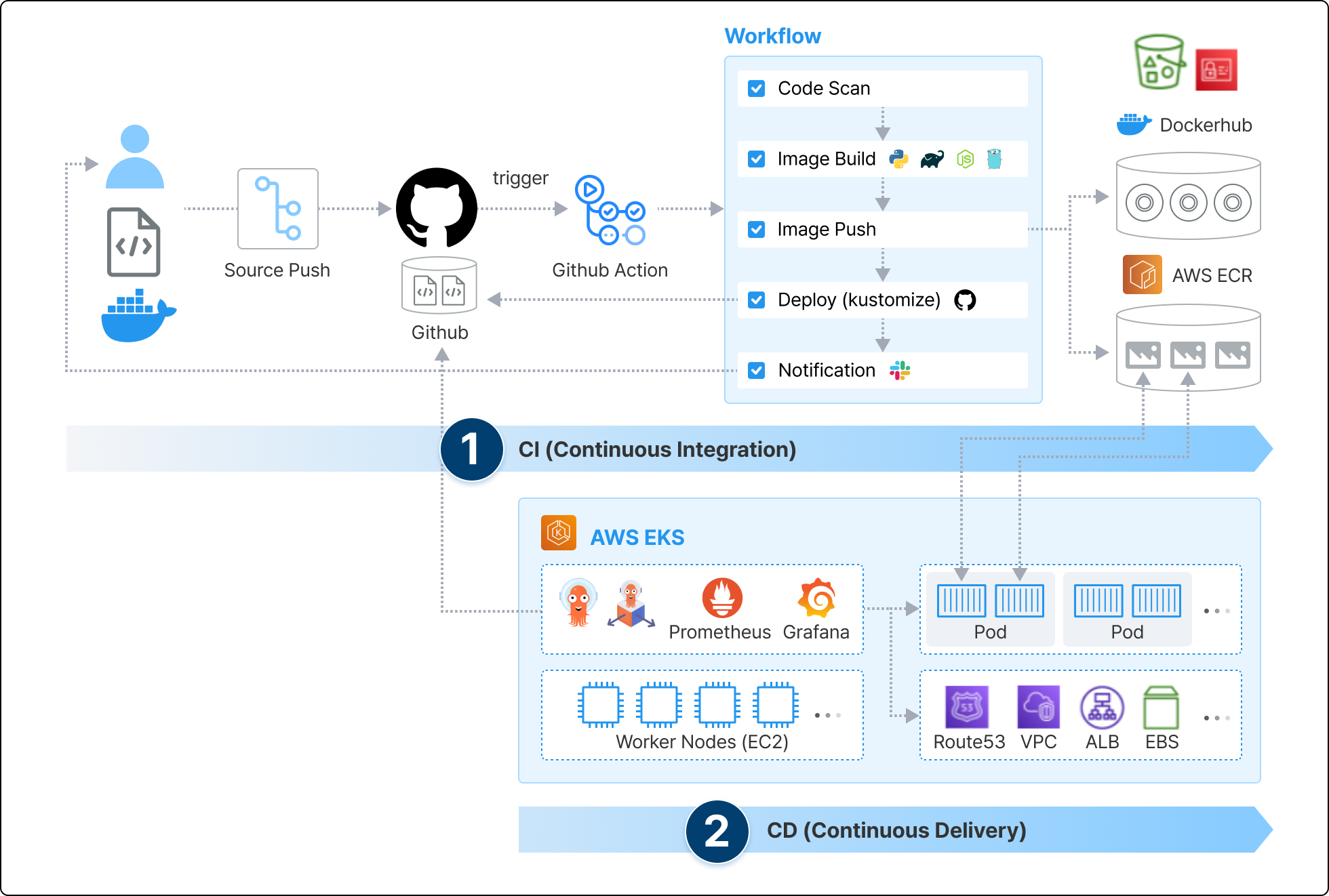This screenshot has width=1329, height=896.
Task: Click the GitHub Octocat logo
Action: (x=437, y=207)
